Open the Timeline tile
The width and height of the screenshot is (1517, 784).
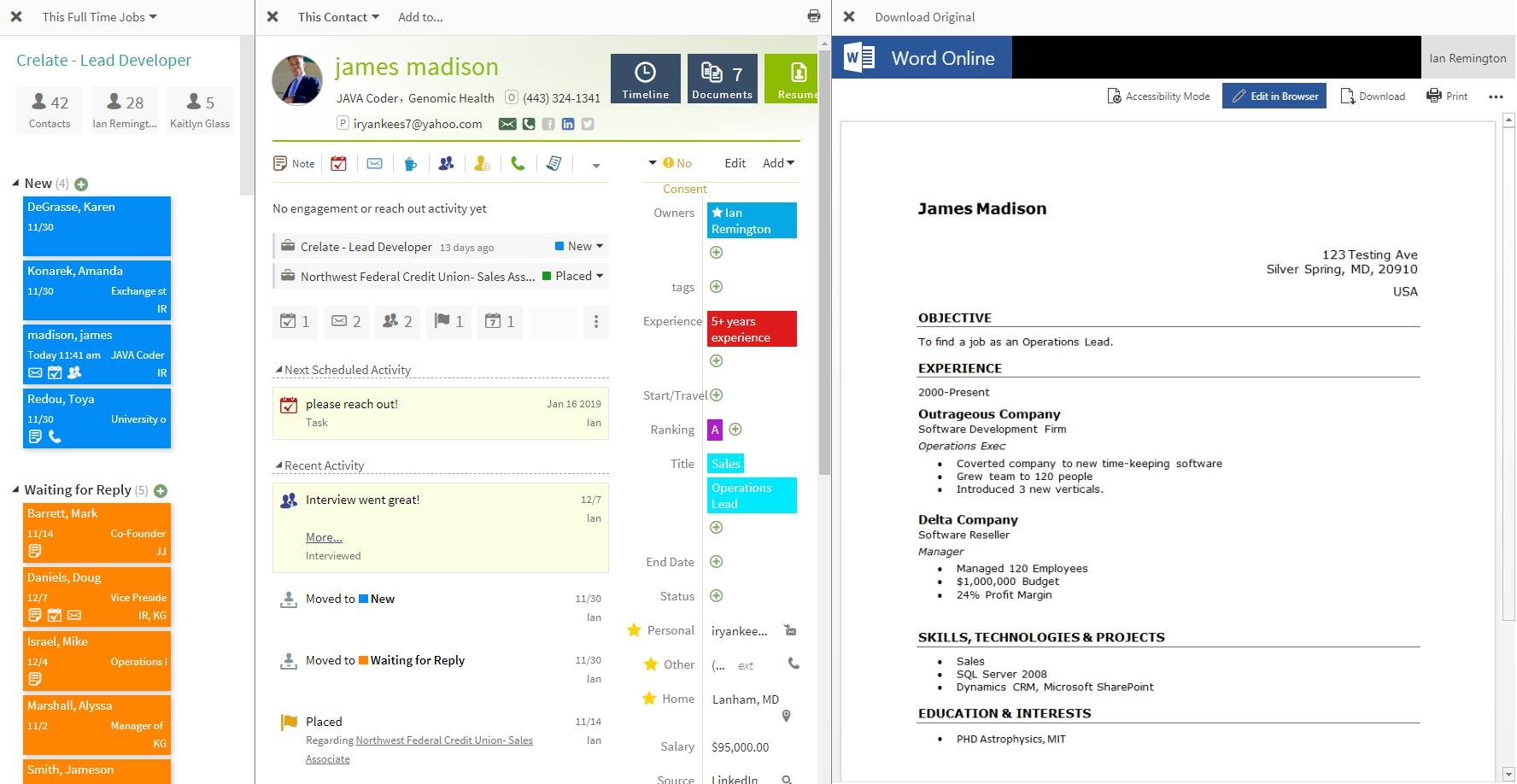645,79
